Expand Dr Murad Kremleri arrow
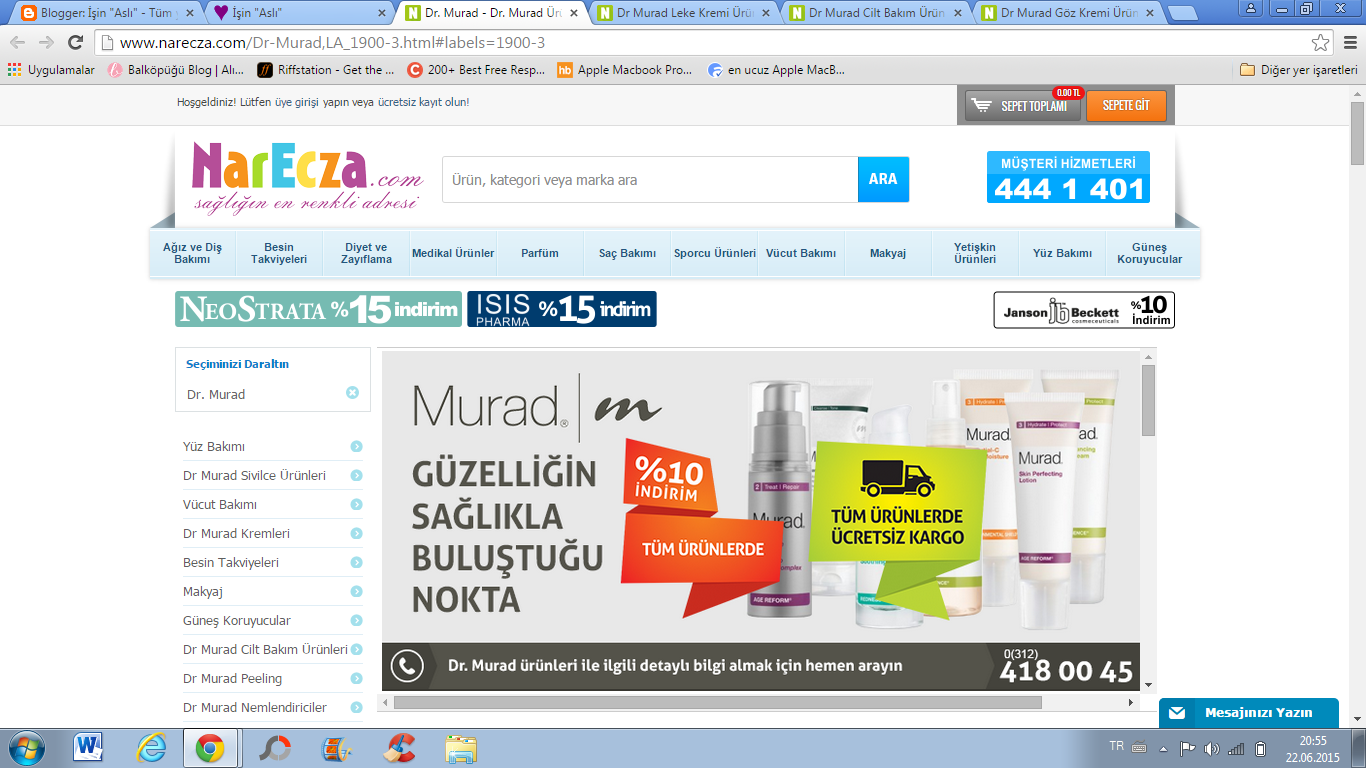1368x768 pixels. (x=356, y=534)
